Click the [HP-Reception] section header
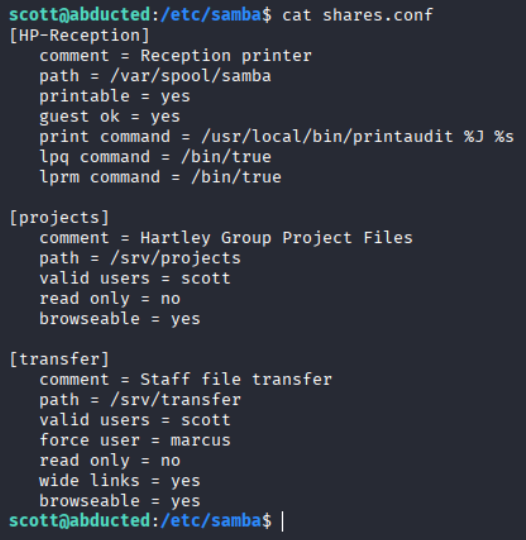The height and width of the screenshot is (540, 526). [x=80, y=35]
